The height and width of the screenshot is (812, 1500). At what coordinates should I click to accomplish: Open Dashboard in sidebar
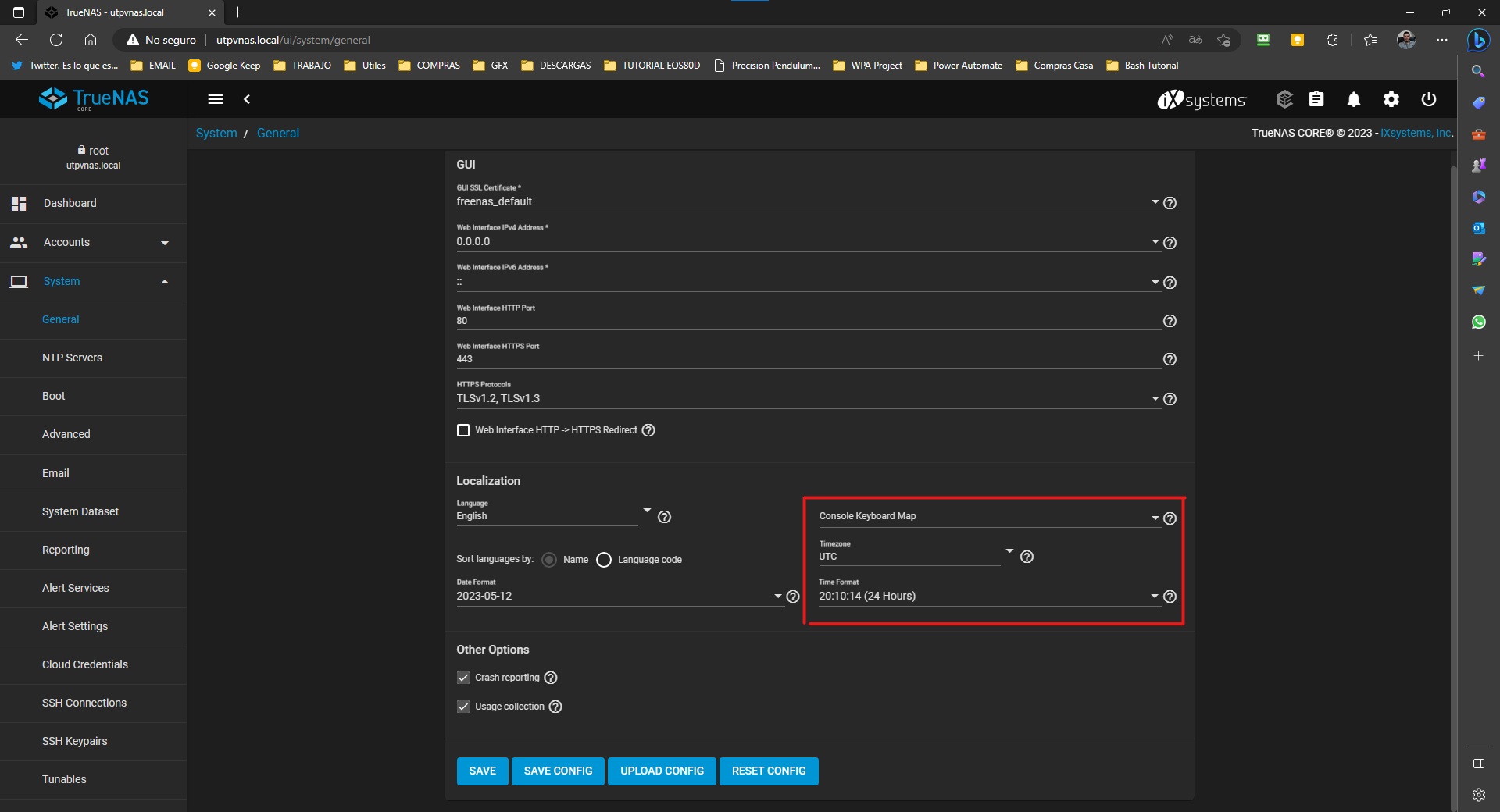[94, 203]
